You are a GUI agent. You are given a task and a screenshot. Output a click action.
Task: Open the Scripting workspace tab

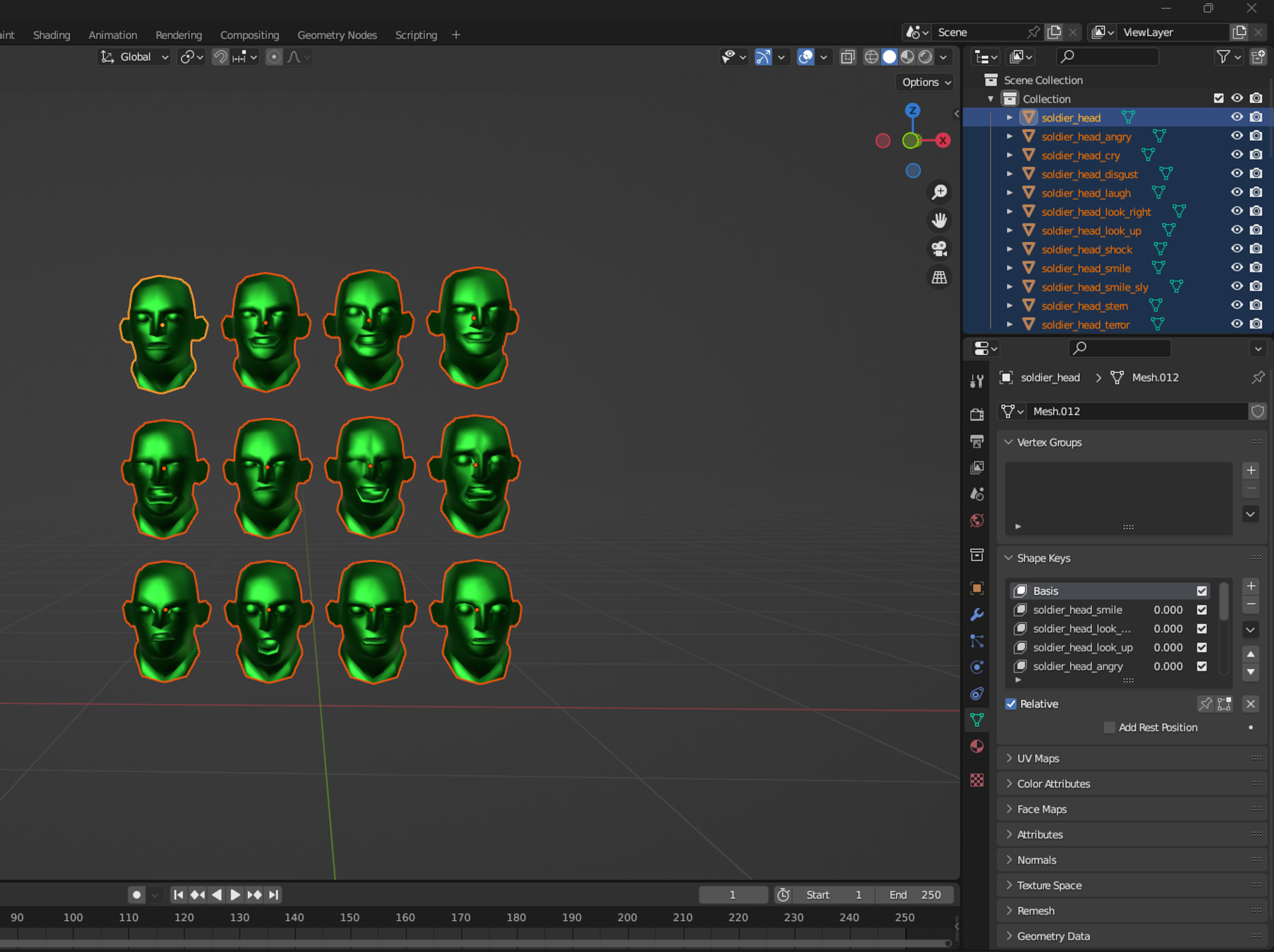point(416,35)
